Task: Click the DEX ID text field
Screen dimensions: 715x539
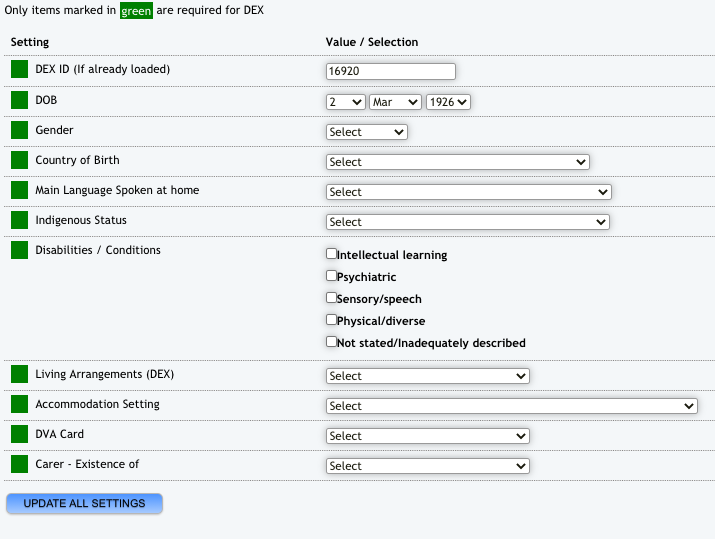Action: click(x=390, y=72)
